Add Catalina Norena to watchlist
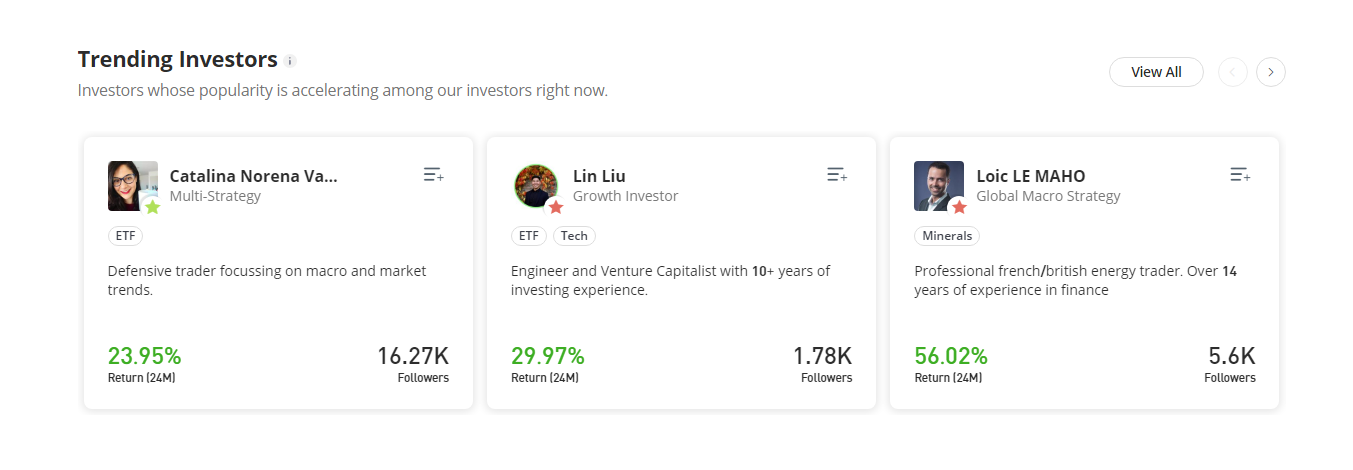This screenshot has height=470, width=1353. tap(433, 175)
